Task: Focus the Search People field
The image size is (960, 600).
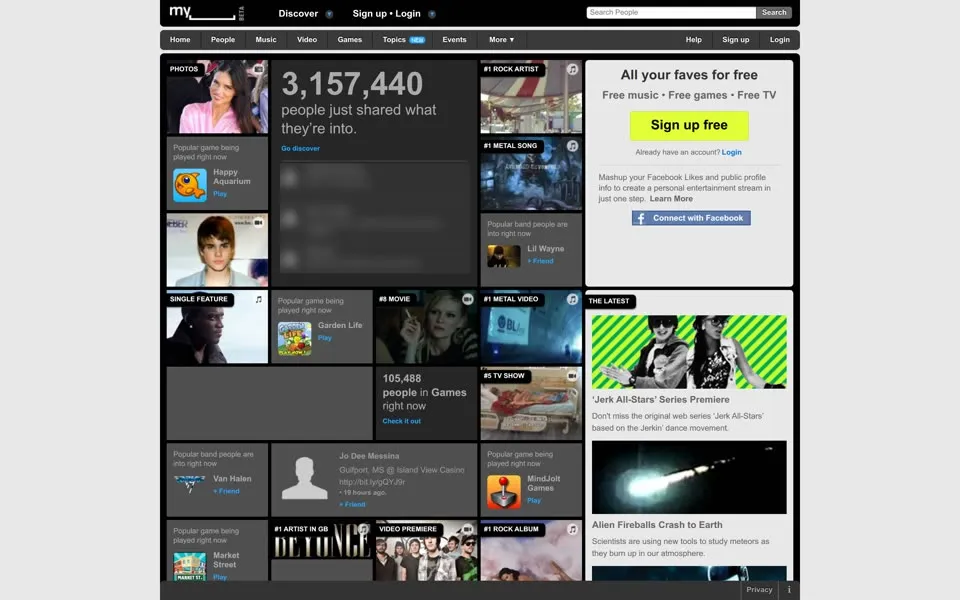Action: [671, 12]
